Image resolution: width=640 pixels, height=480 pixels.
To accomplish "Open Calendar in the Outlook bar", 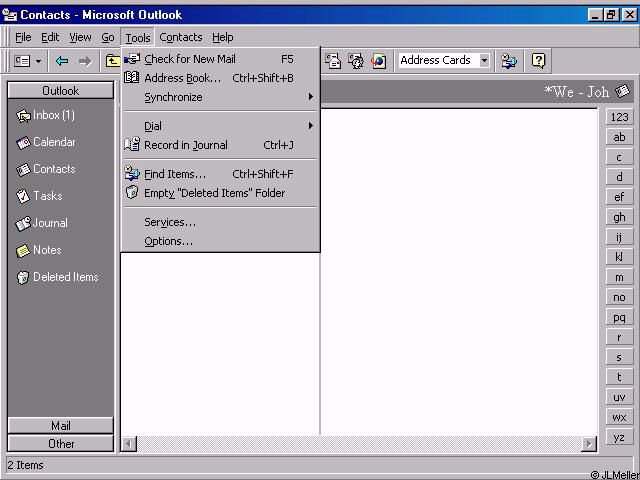I will 46,142.
